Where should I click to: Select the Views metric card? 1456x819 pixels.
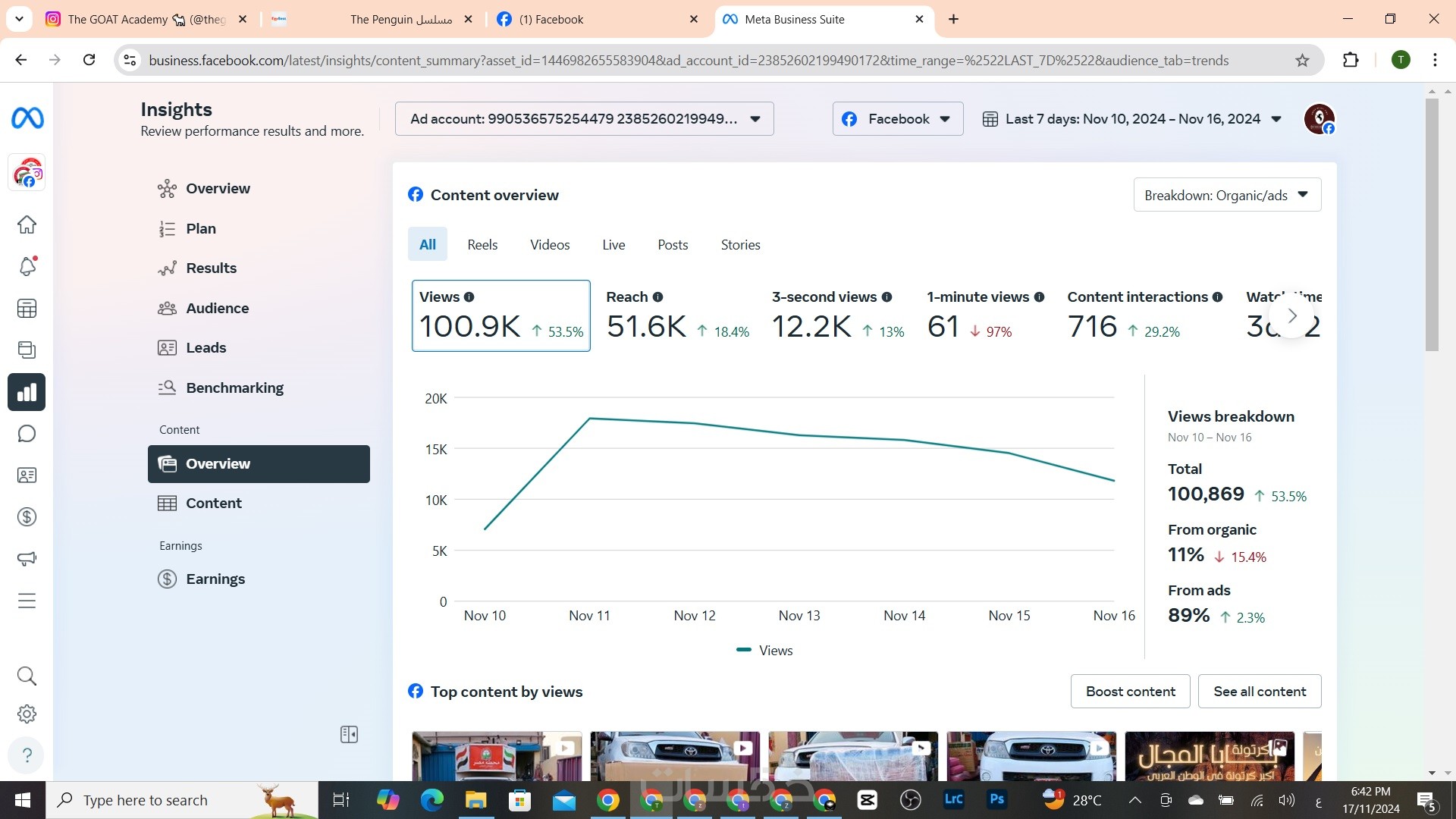pos(500,315)
